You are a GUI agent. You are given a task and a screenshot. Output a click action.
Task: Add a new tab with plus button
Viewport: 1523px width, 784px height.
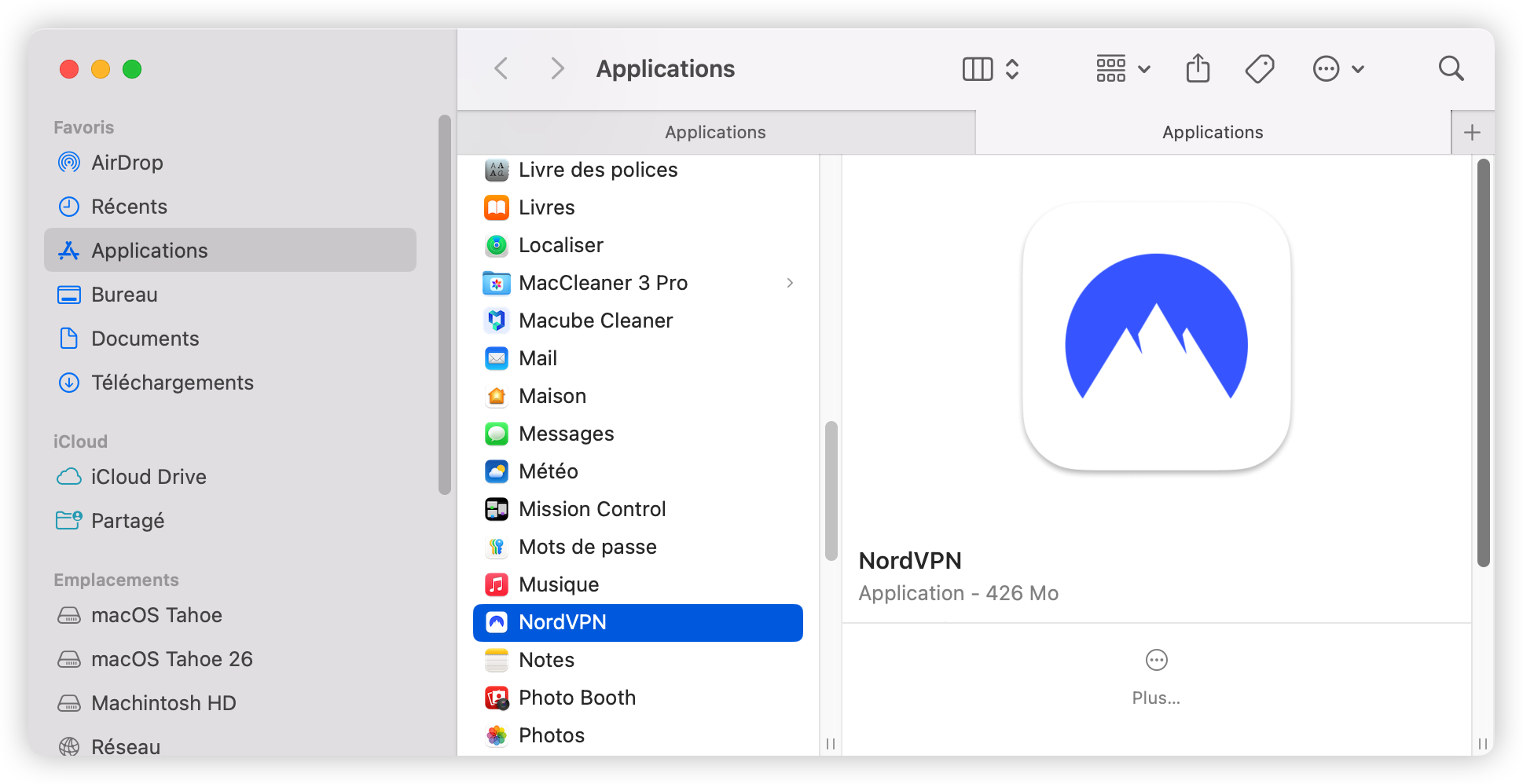[x=1473, y=132]
